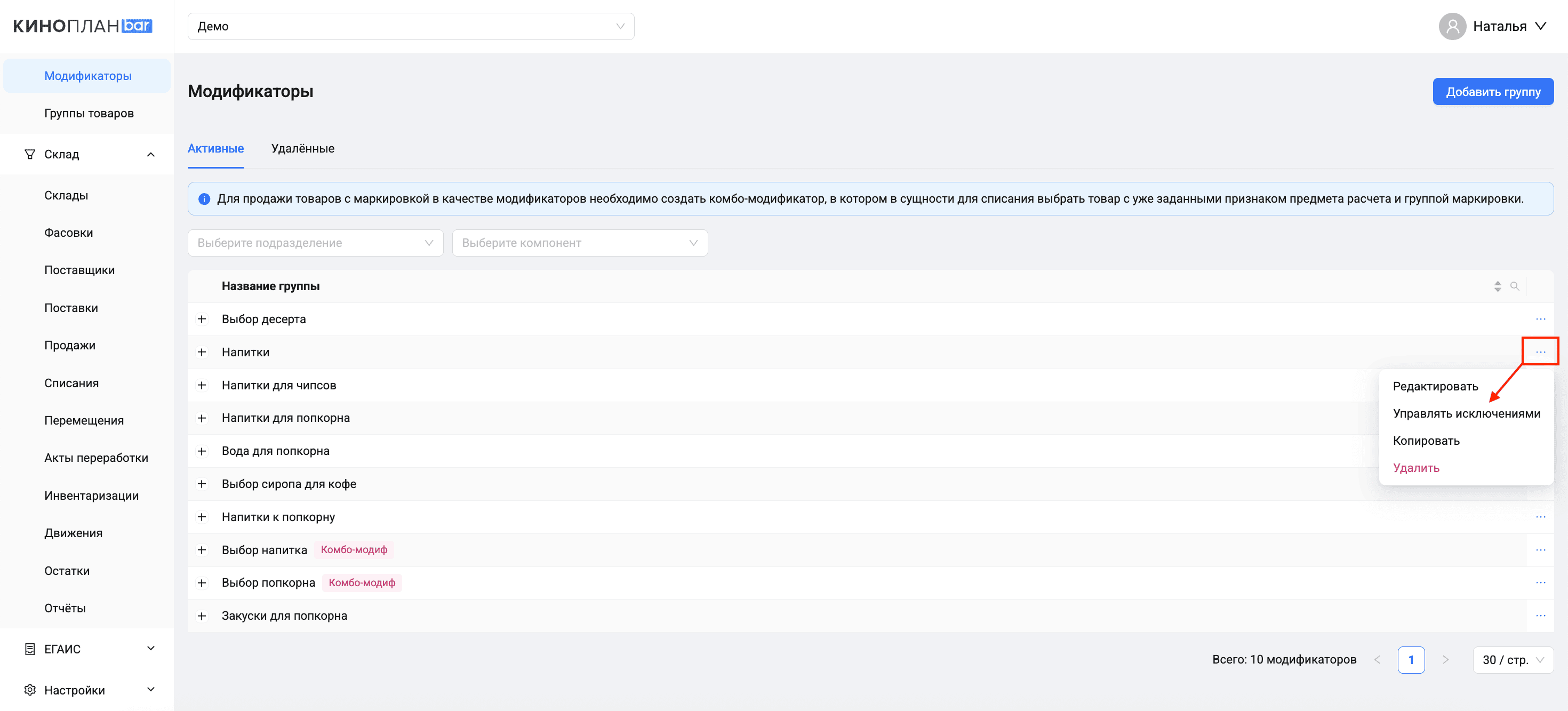Click the search icon in table header

click(1515, 286)
